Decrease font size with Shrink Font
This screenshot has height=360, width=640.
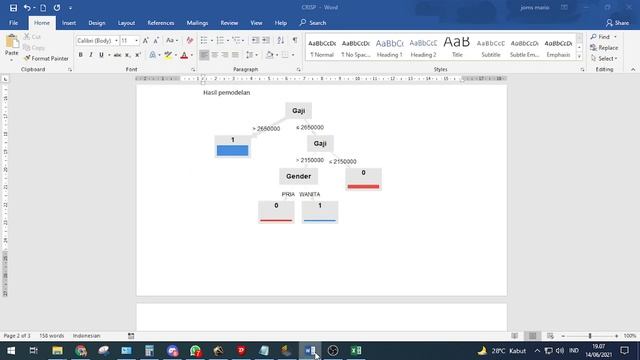pyautogui.click(x=156, y=40)
